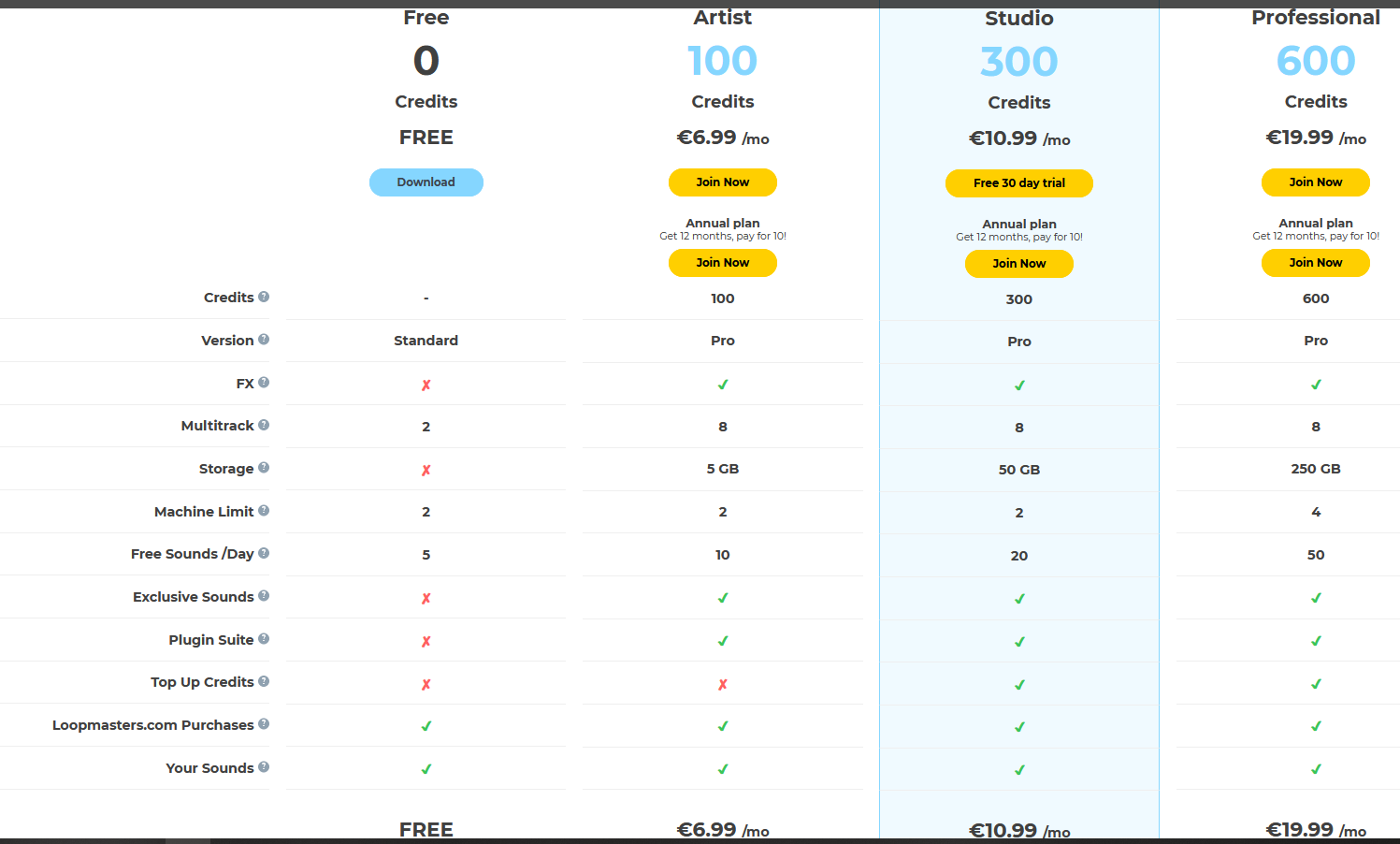This screenshot has width=1400, height=844.
Task: Click red cross for Top Up Credits under Artist
Action: (x=723, y=684)
